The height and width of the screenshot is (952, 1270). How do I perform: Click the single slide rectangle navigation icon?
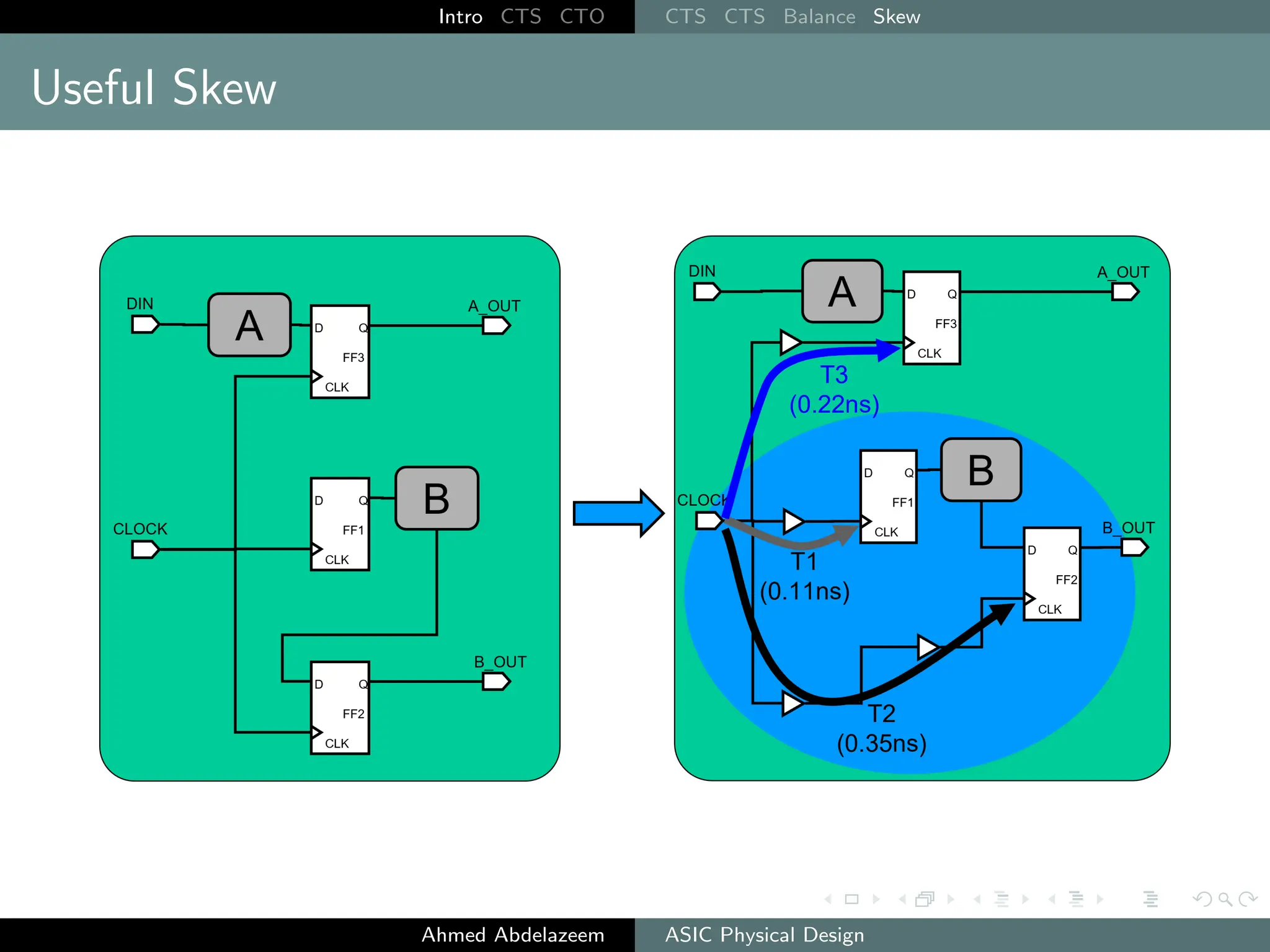coord(852,899)
